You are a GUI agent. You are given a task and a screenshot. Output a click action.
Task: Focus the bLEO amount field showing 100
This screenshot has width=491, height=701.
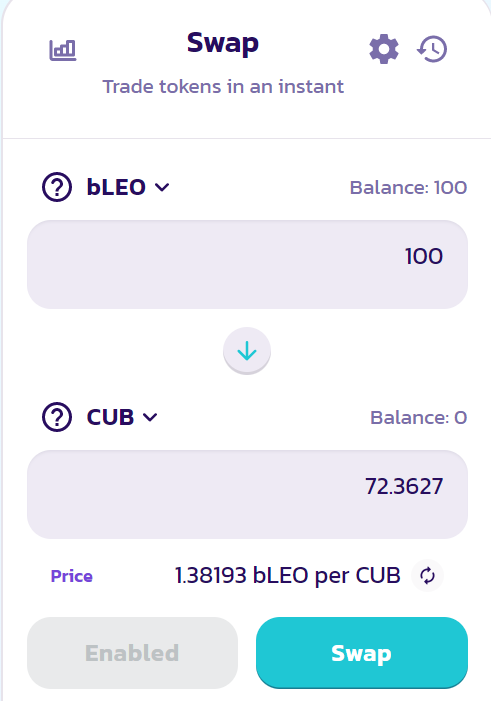[247, 264]
